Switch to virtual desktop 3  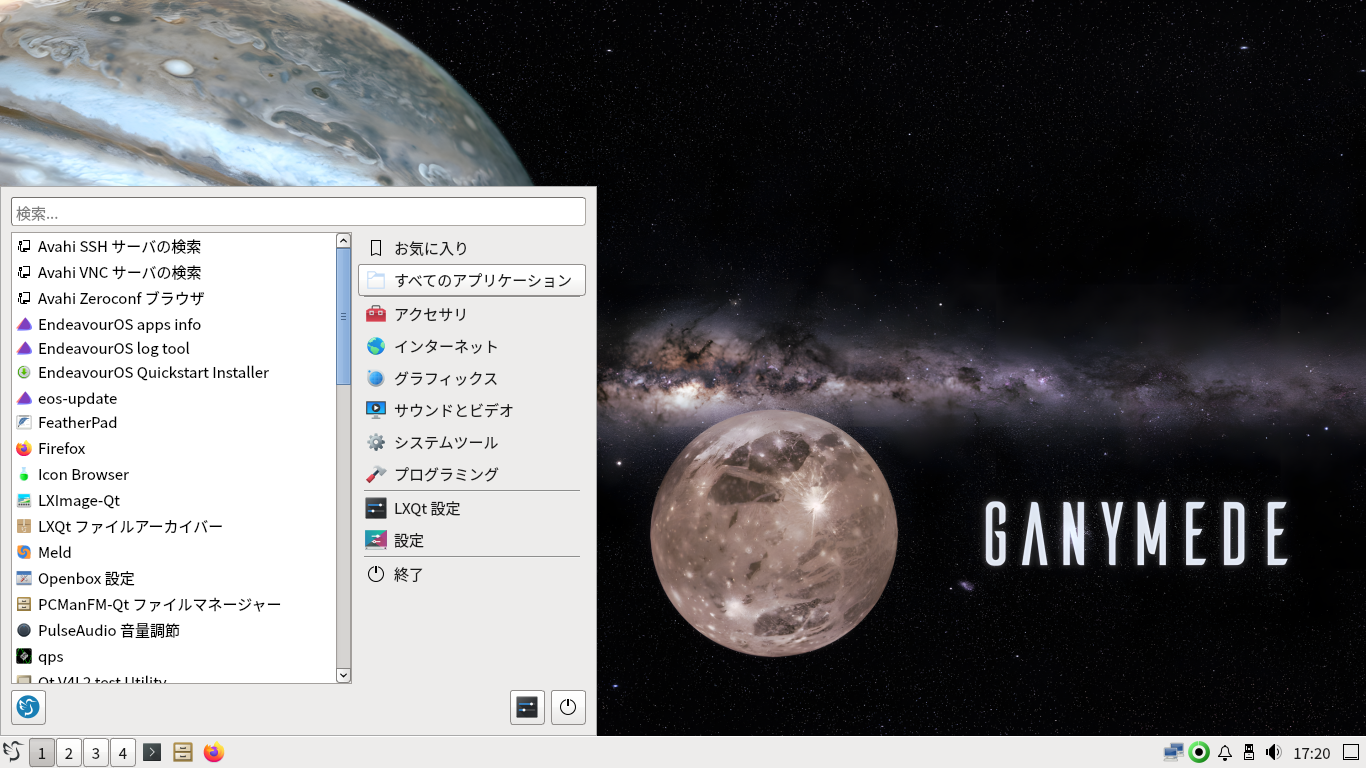click(96, 752)
